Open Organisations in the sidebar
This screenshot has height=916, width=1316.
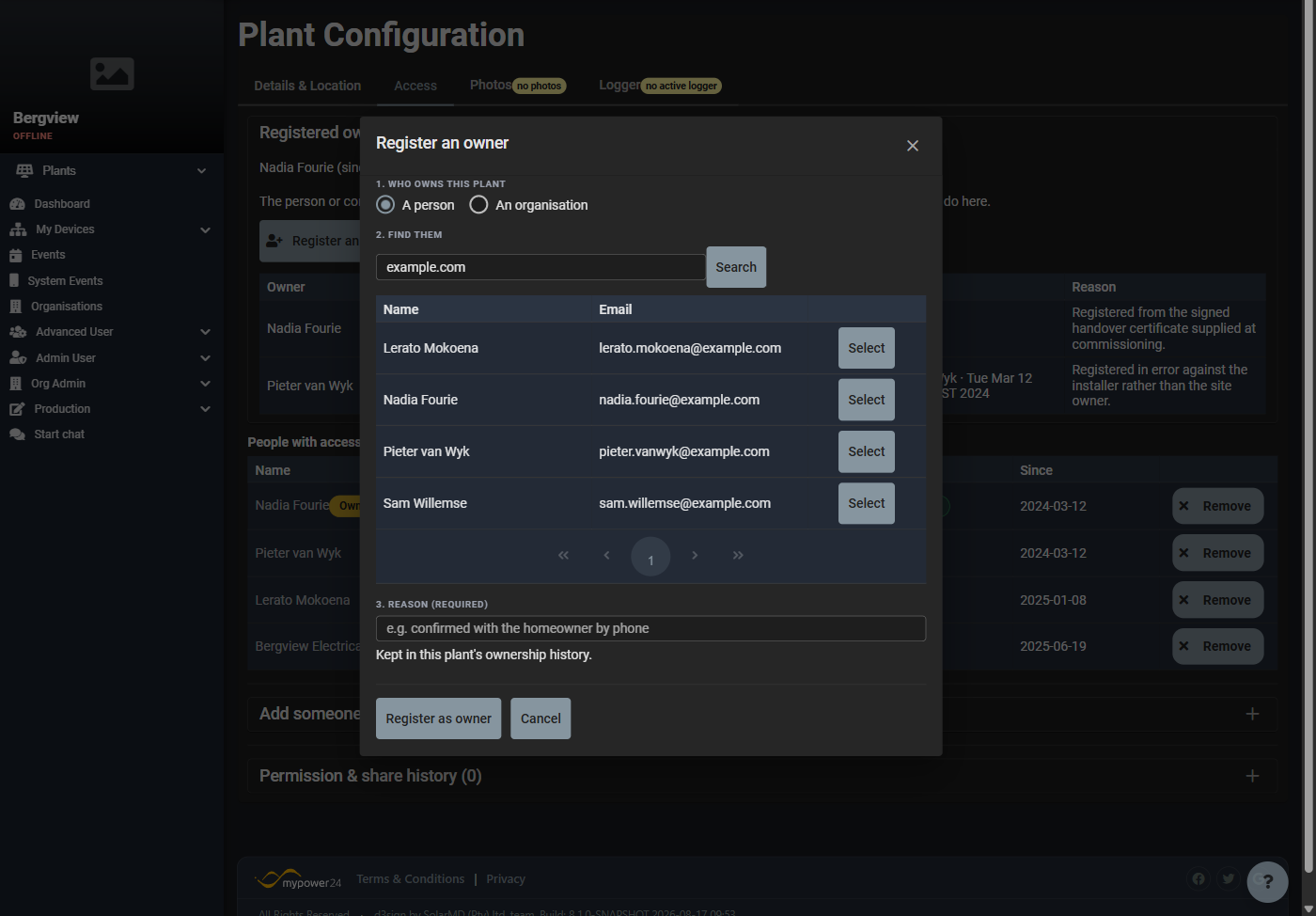point(67,307)
